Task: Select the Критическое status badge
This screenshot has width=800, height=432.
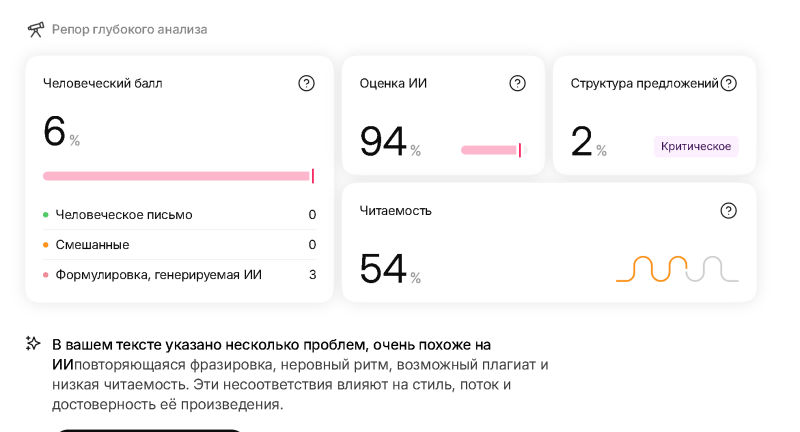Action: [x=696, y=146]
